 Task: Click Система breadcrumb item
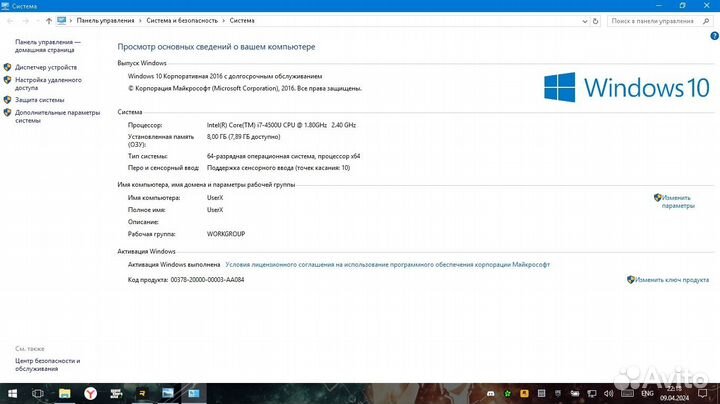(242, 21)
